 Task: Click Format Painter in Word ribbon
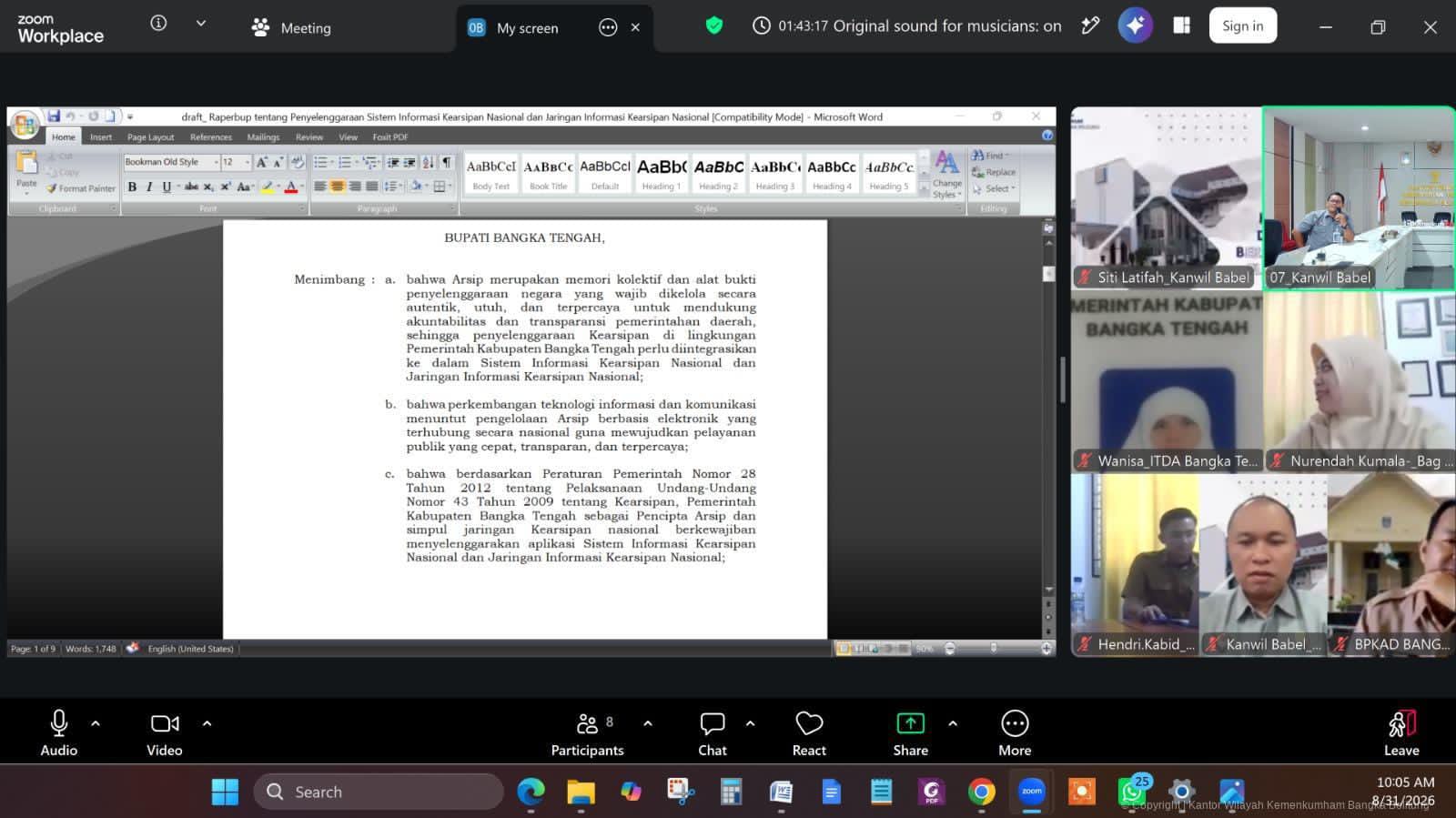pyautogui.click(x=81, y=188)
